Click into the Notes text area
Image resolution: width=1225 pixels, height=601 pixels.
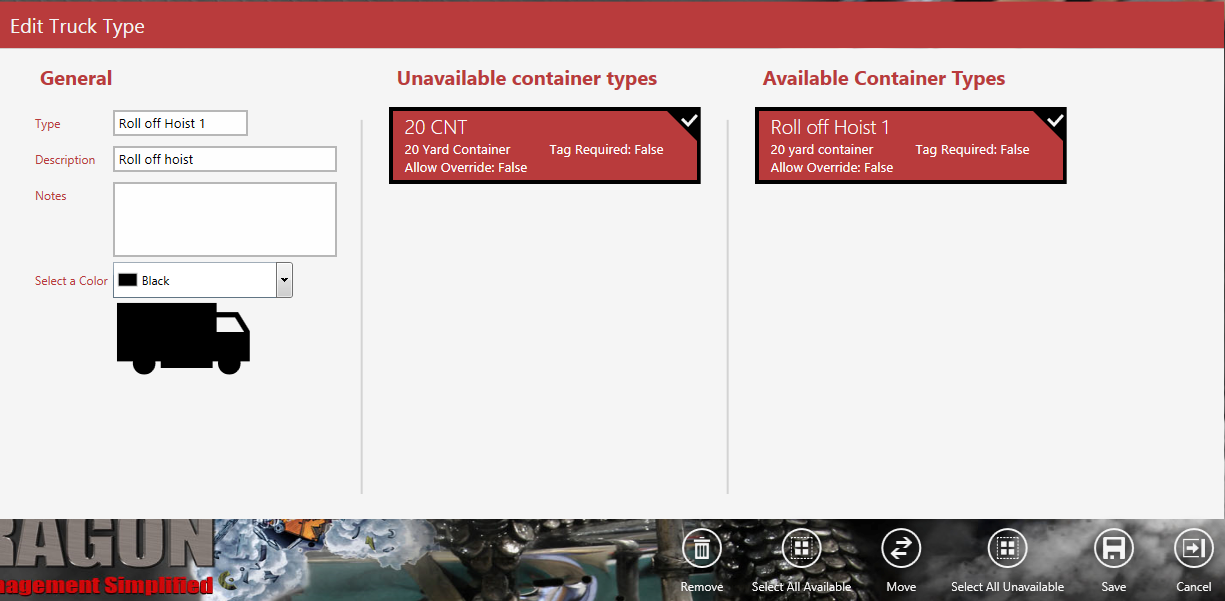click(225, 219)
